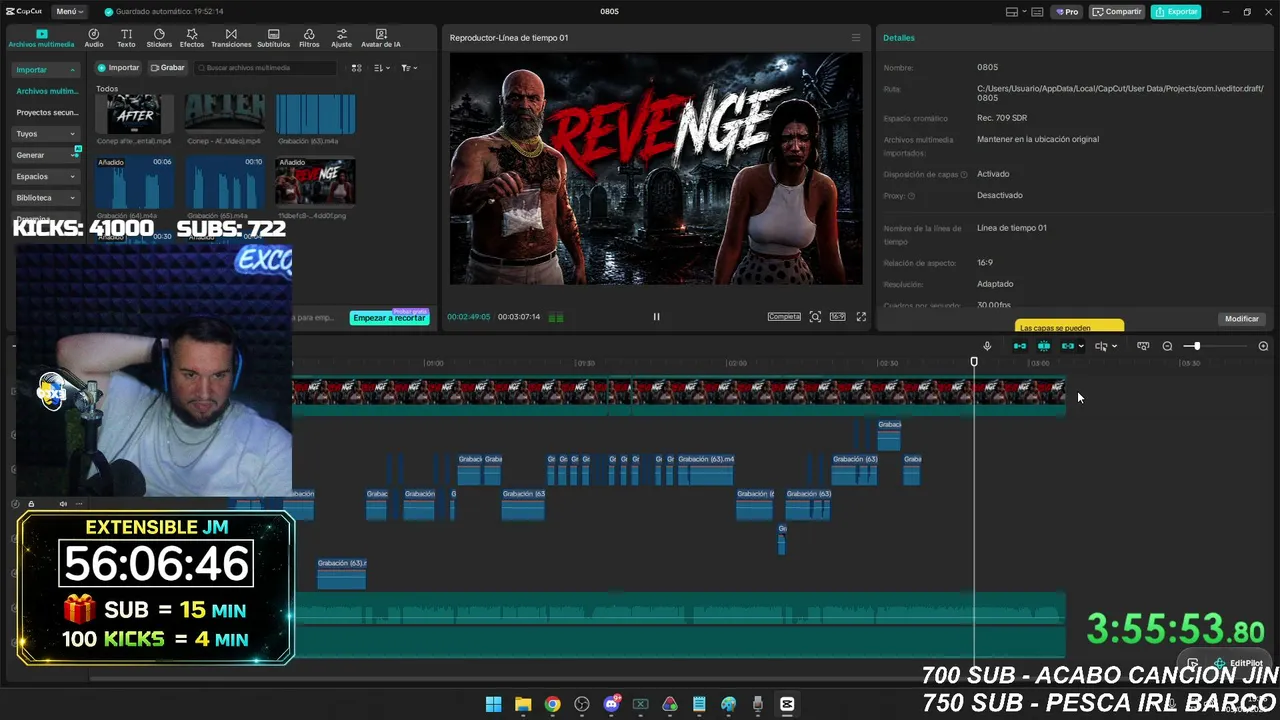This screenshot has height=720, width=1280.
Task: Select the Archivos multimedia tab
Action: pyautogui.click(x=41, y=38)
